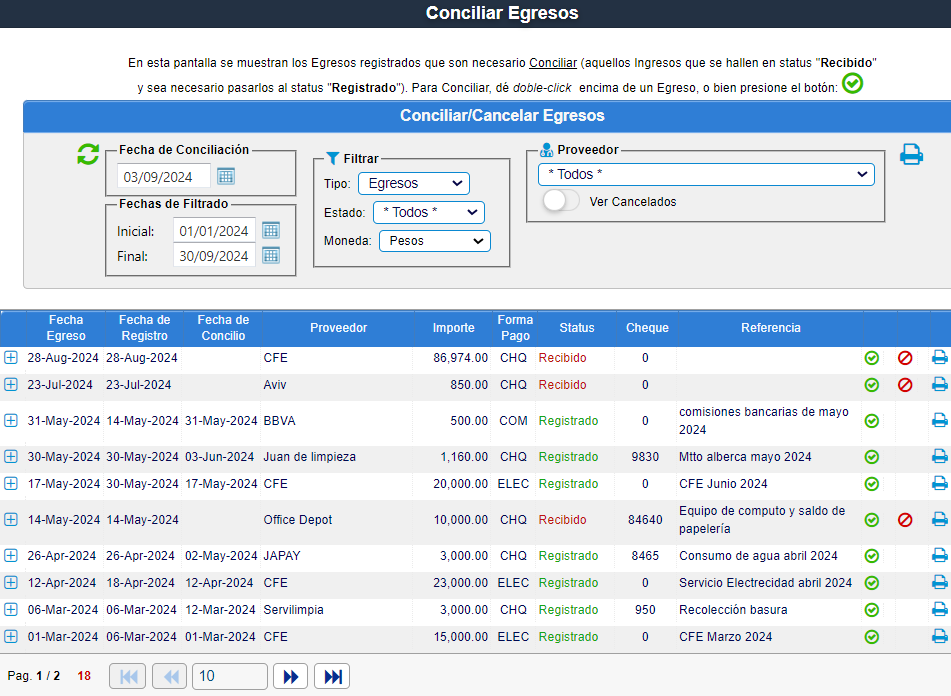Sort by the Importe column header
Screen dimensions: 951x696
(453, 328)
